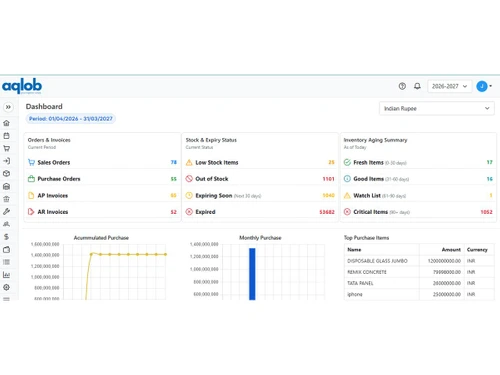Open the AP Invoices row
500x375 pixels.
click(102, 195)
